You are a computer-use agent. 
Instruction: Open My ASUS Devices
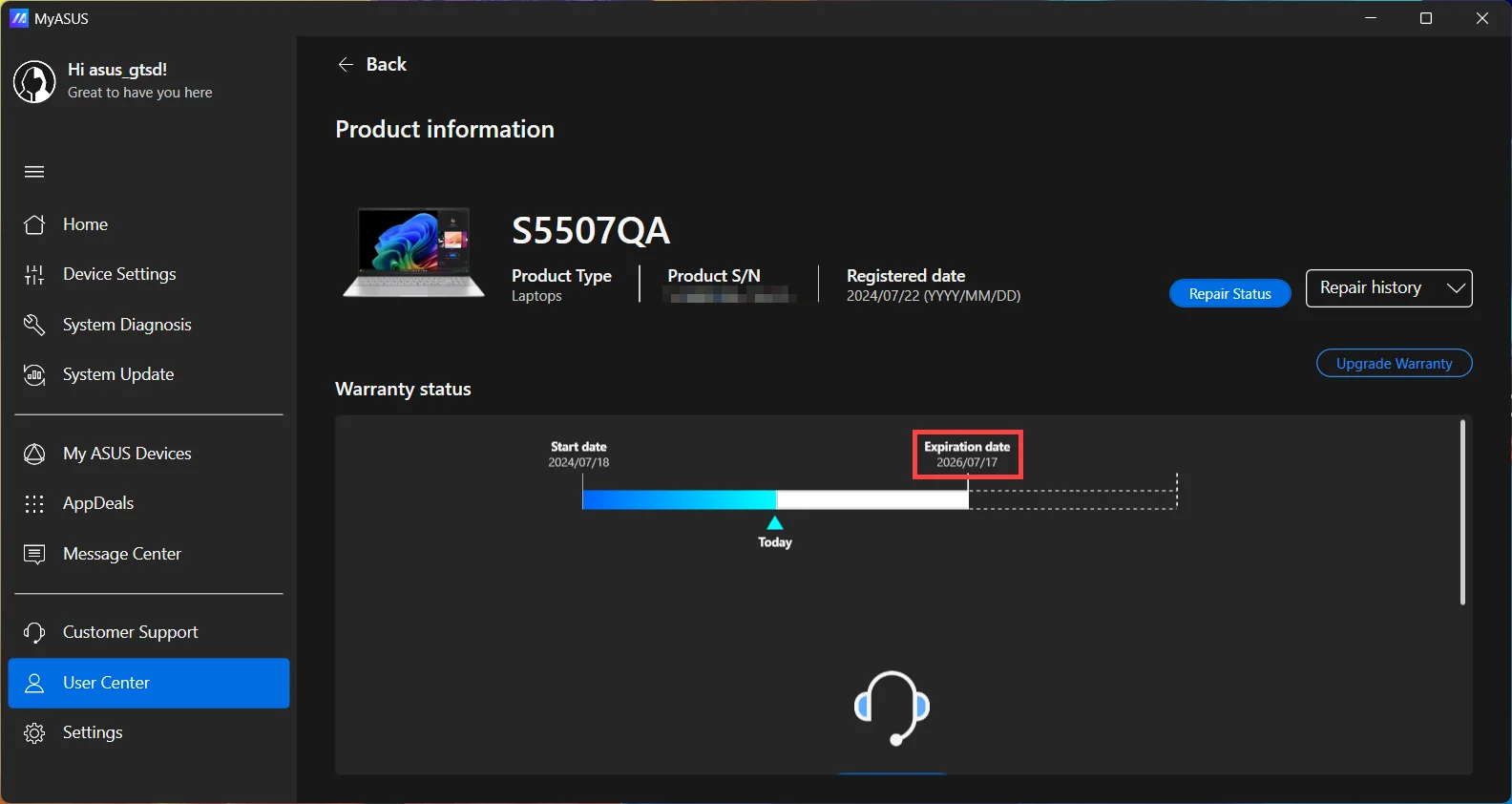(x=149, y=454)
